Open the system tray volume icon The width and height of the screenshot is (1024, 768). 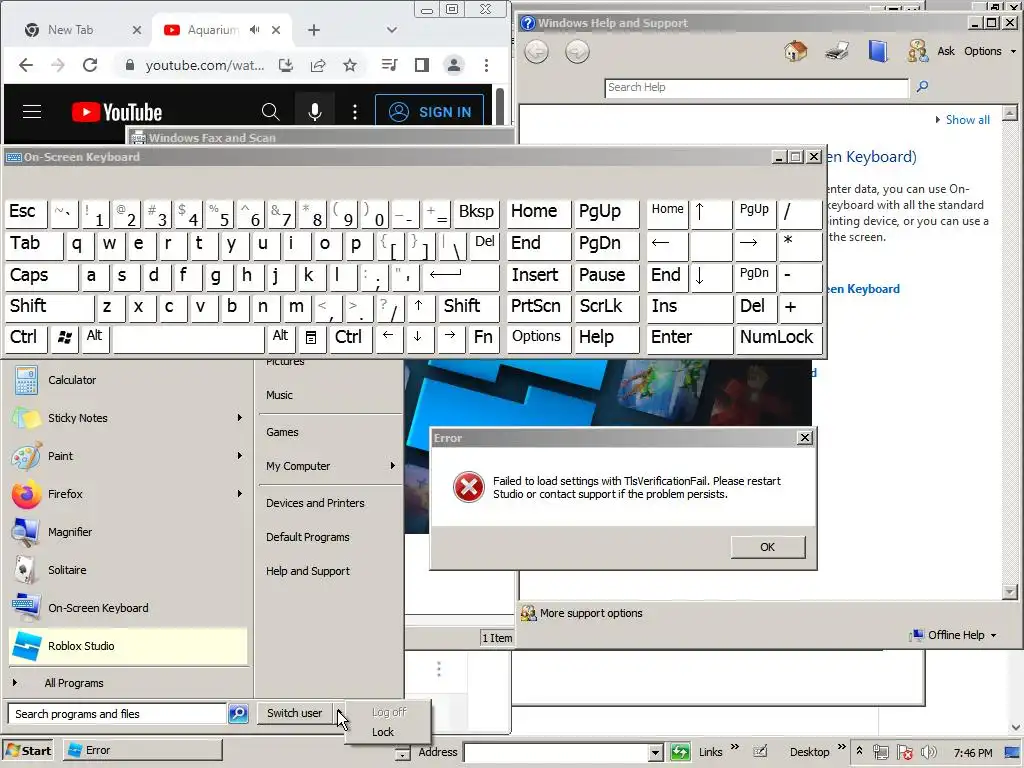point(929,752)
